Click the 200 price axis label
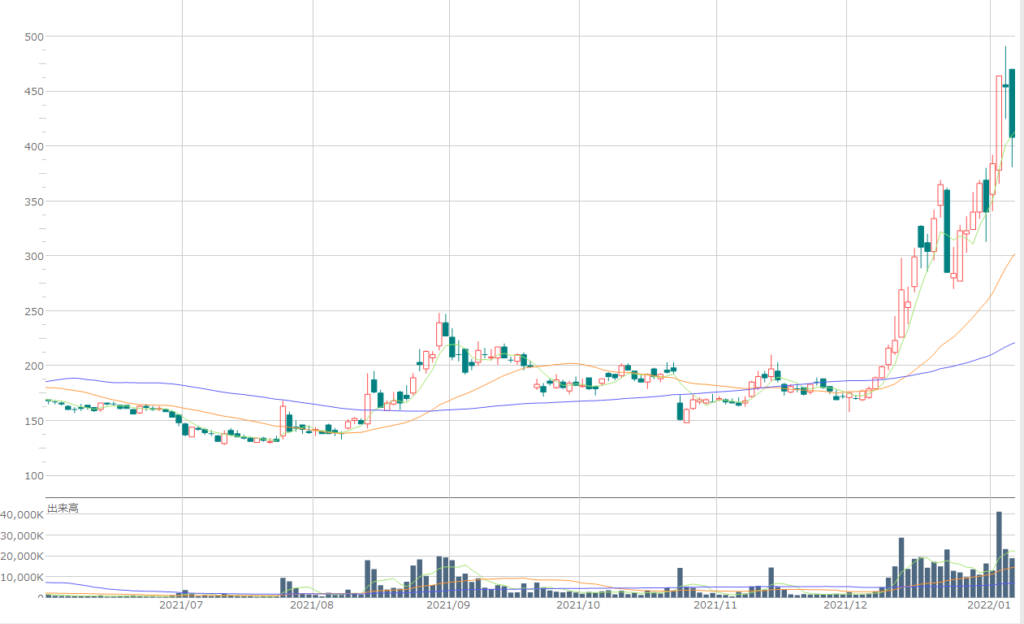The width and height of the screenshot is (1024, 624). (34, 366)
